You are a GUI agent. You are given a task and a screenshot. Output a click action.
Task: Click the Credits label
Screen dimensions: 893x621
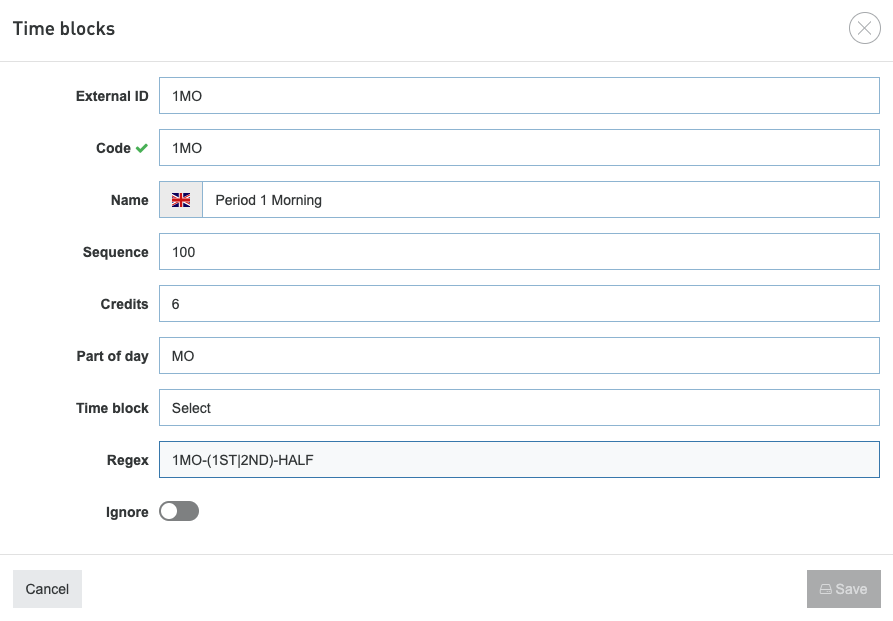click(x=125, y=304)
